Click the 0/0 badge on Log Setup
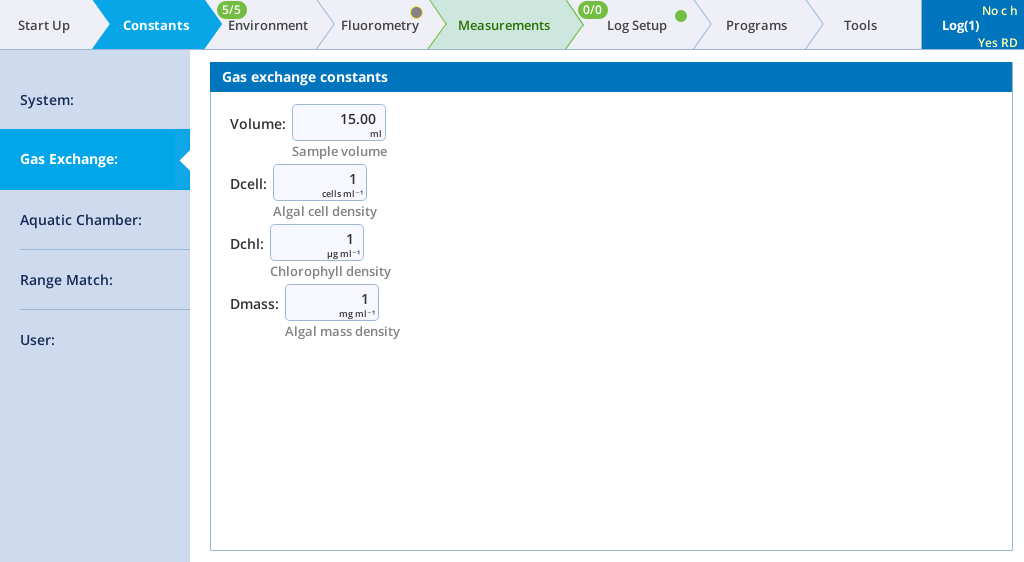Screen dimensions: 1024x562 [x=593, y=10]
